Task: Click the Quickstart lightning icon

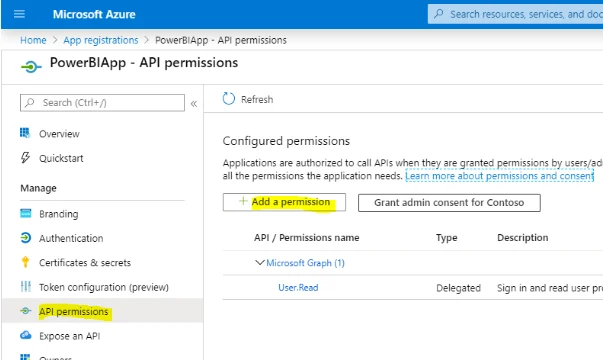Action: click(x=25, y=158)
